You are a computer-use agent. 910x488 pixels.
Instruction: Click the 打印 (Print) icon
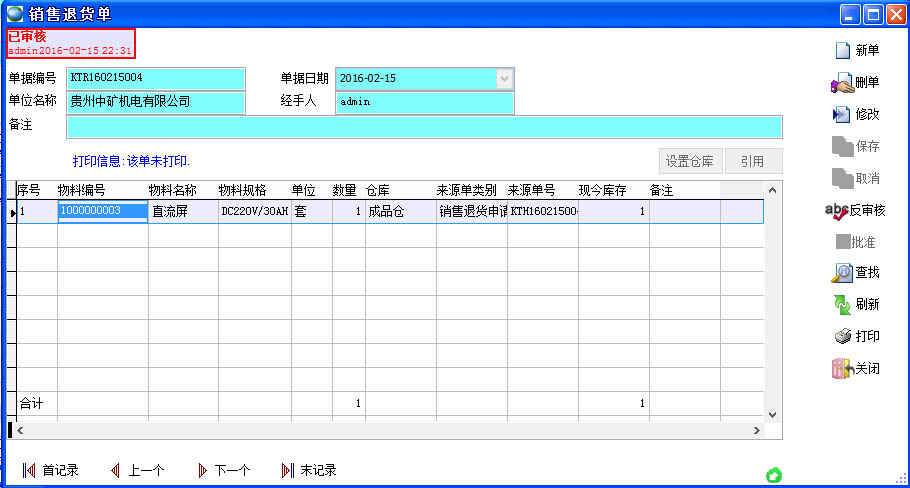pyautogui.click(x=842, y=336)
